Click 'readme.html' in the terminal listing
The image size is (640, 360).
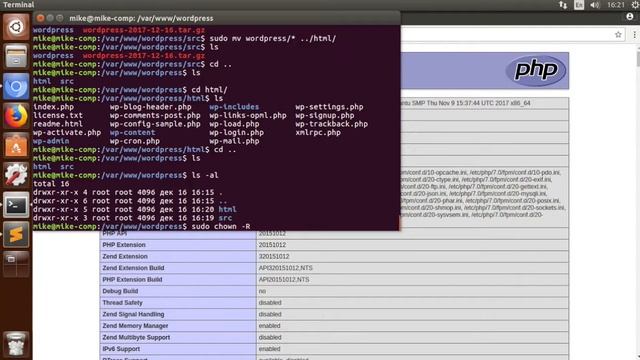point(58,124)
